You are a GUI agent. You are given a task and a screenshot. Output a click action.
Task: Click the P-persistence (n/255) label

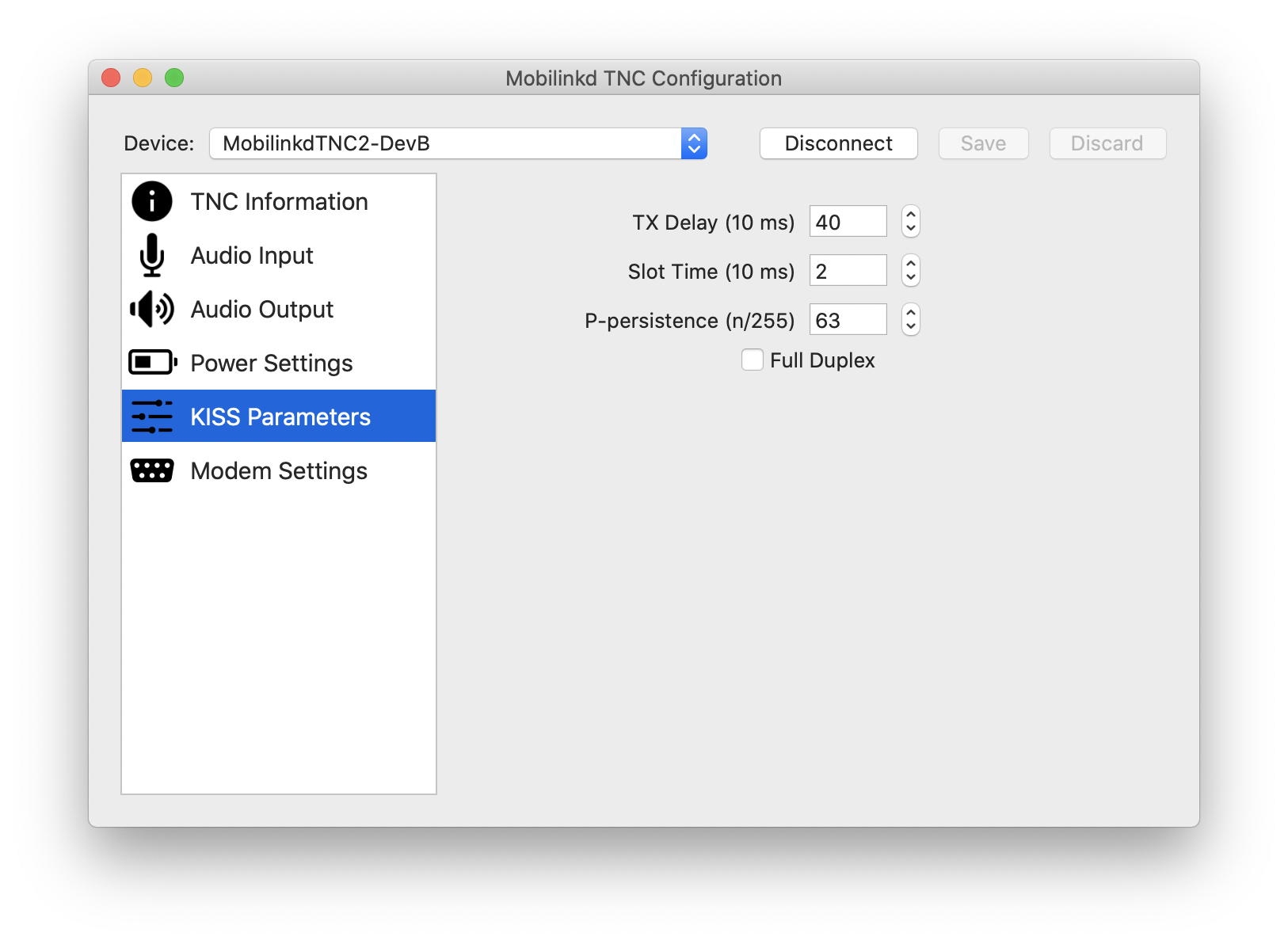pyautogui.click(x=689, y=321)
